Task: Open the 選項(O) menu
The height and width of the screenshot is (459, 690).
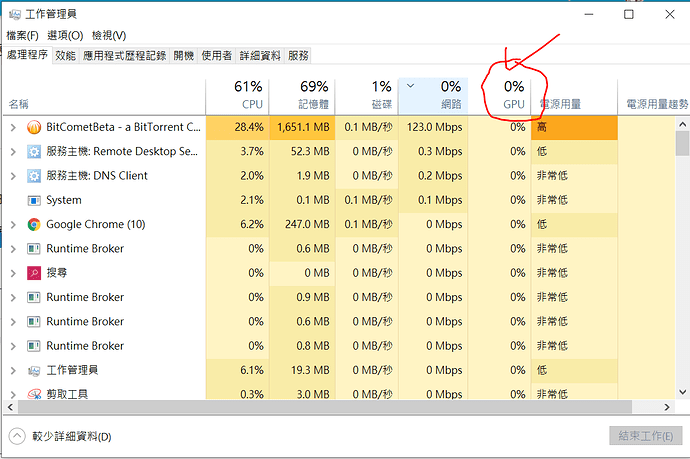Action: [65, 35]
